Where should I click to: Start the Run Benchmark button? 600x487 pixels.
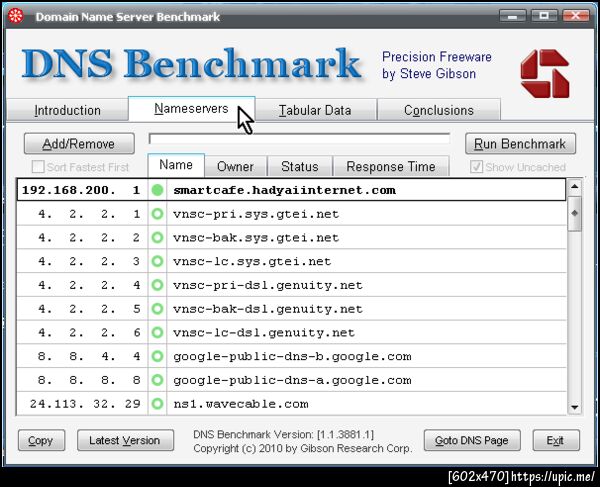click(x=520, y=144)
